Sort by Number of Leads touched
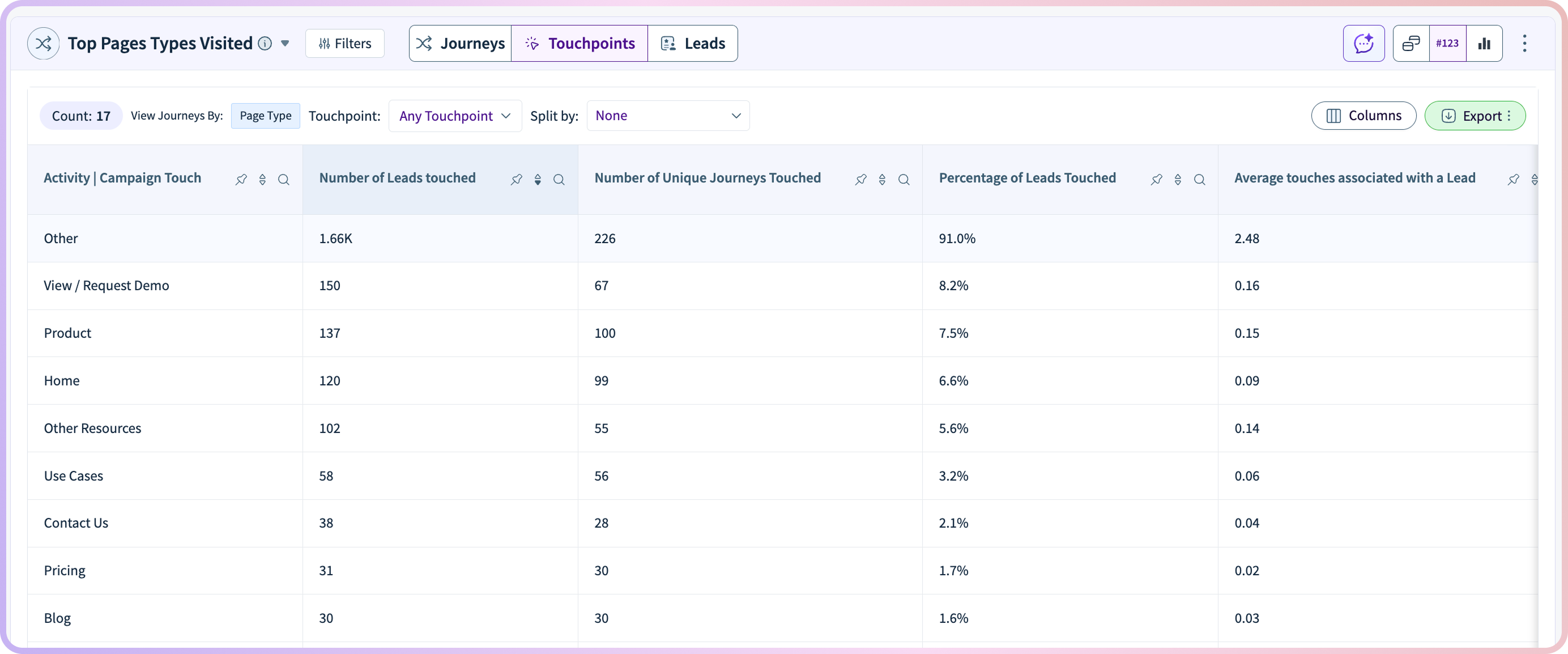The width and height of the screenshot is (1568, 654). pos(538,179)
